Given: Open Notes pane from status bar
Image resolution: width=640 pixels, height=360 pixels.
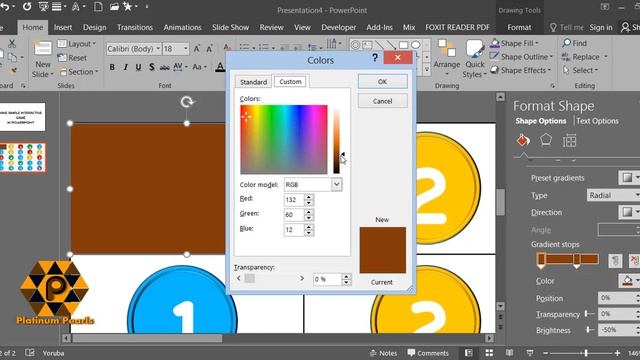Looking at the screenshot, I should pyautogui.click(x=383, y=353).
